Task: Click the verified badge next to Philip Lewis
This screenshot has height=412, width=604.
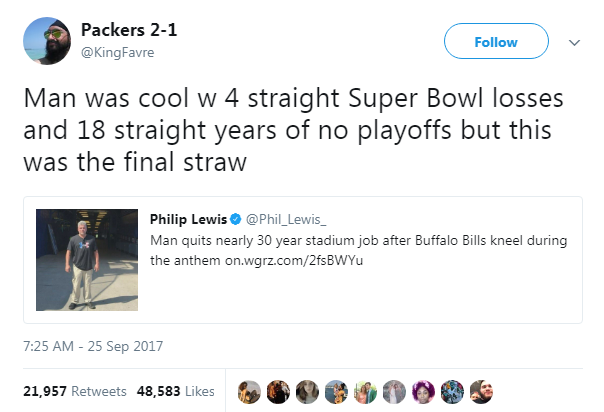Action: click(235, 219)
